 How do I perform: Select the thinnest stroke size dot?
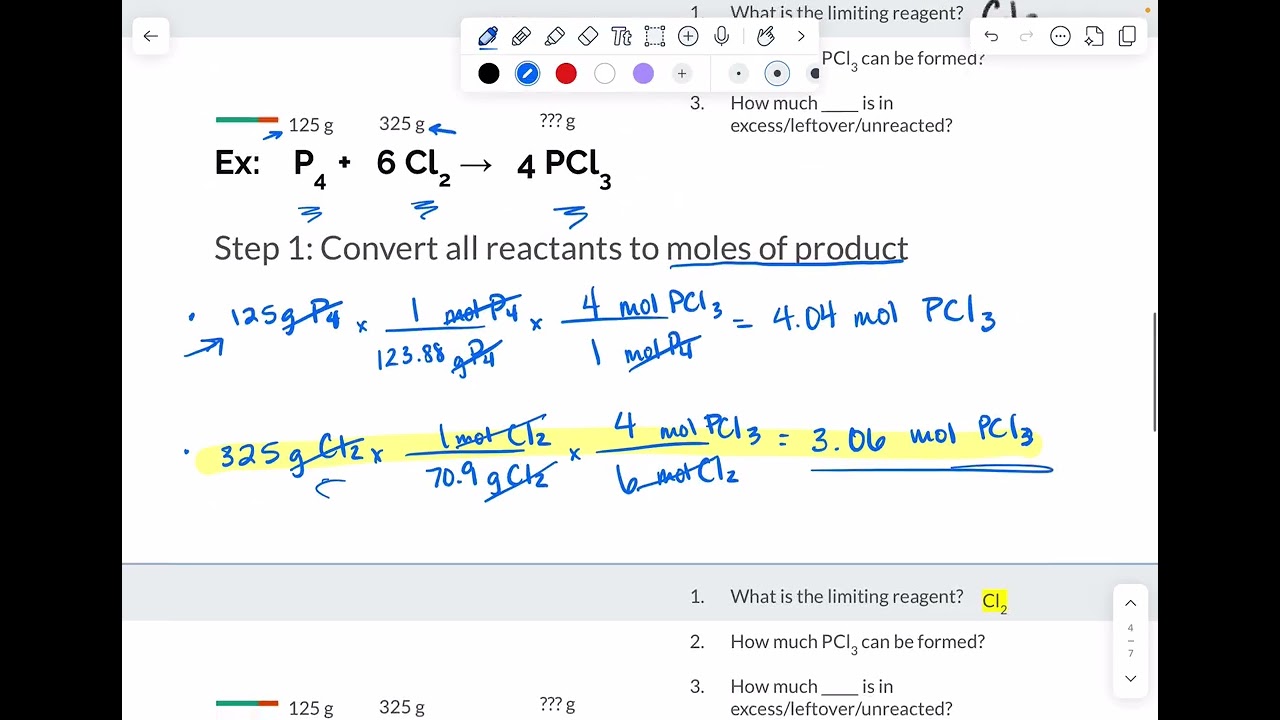coord(738,74)
